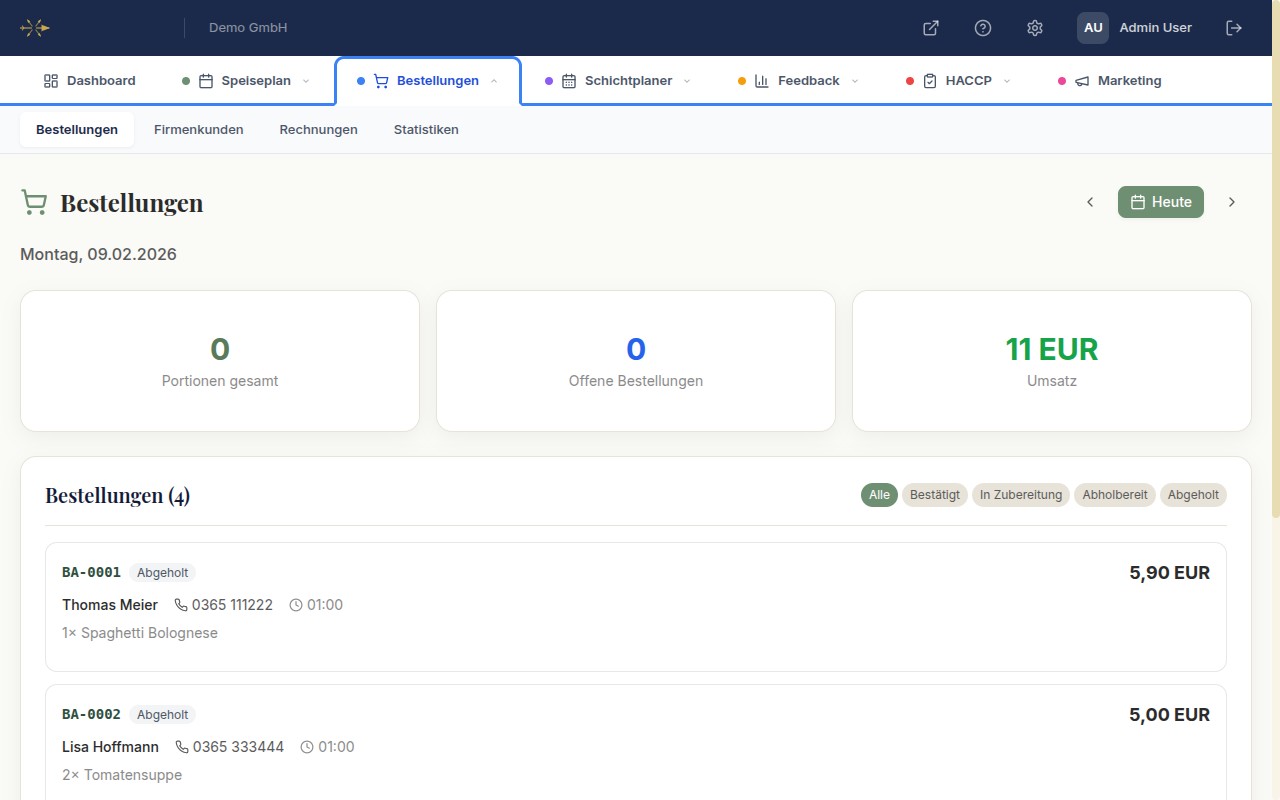Go to previous day with left arrow

click(1090, 202)
